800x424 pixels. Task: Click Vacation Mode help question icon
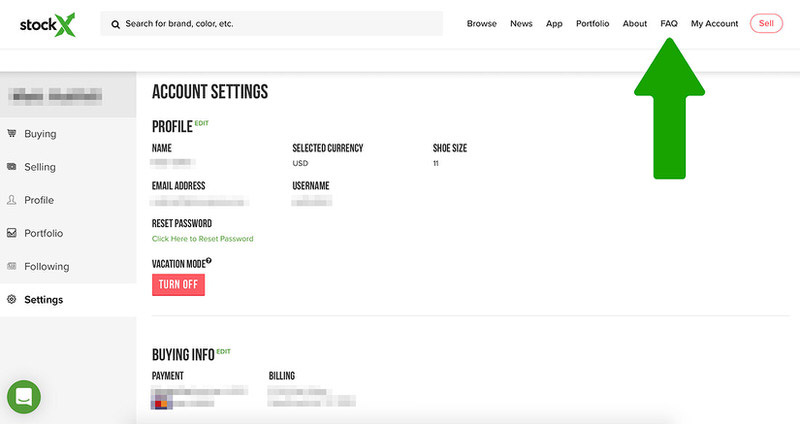209,261
